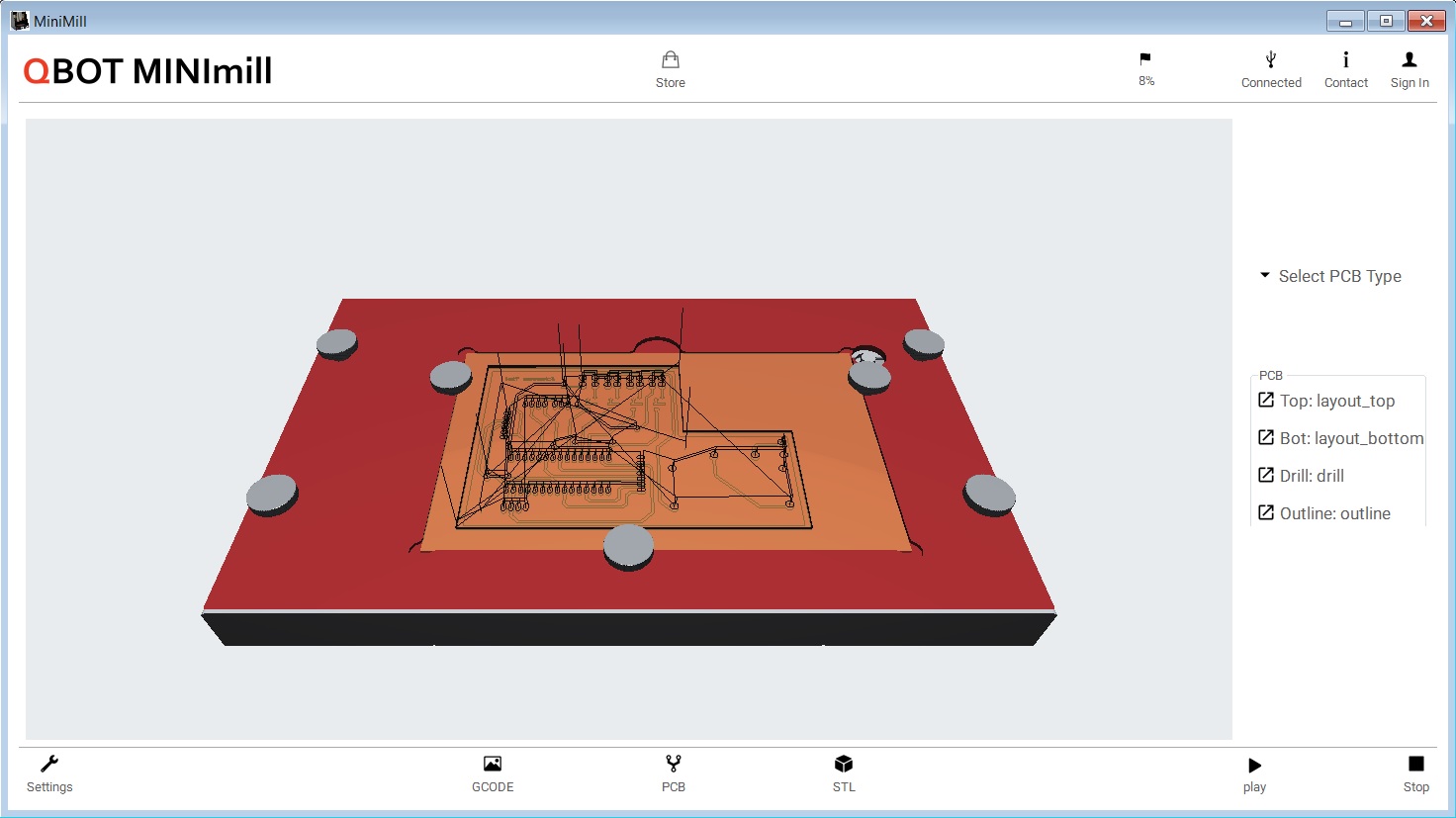
Task: Open Settings wrench icon
Action: pyautogui.click(x=49, y=764)
